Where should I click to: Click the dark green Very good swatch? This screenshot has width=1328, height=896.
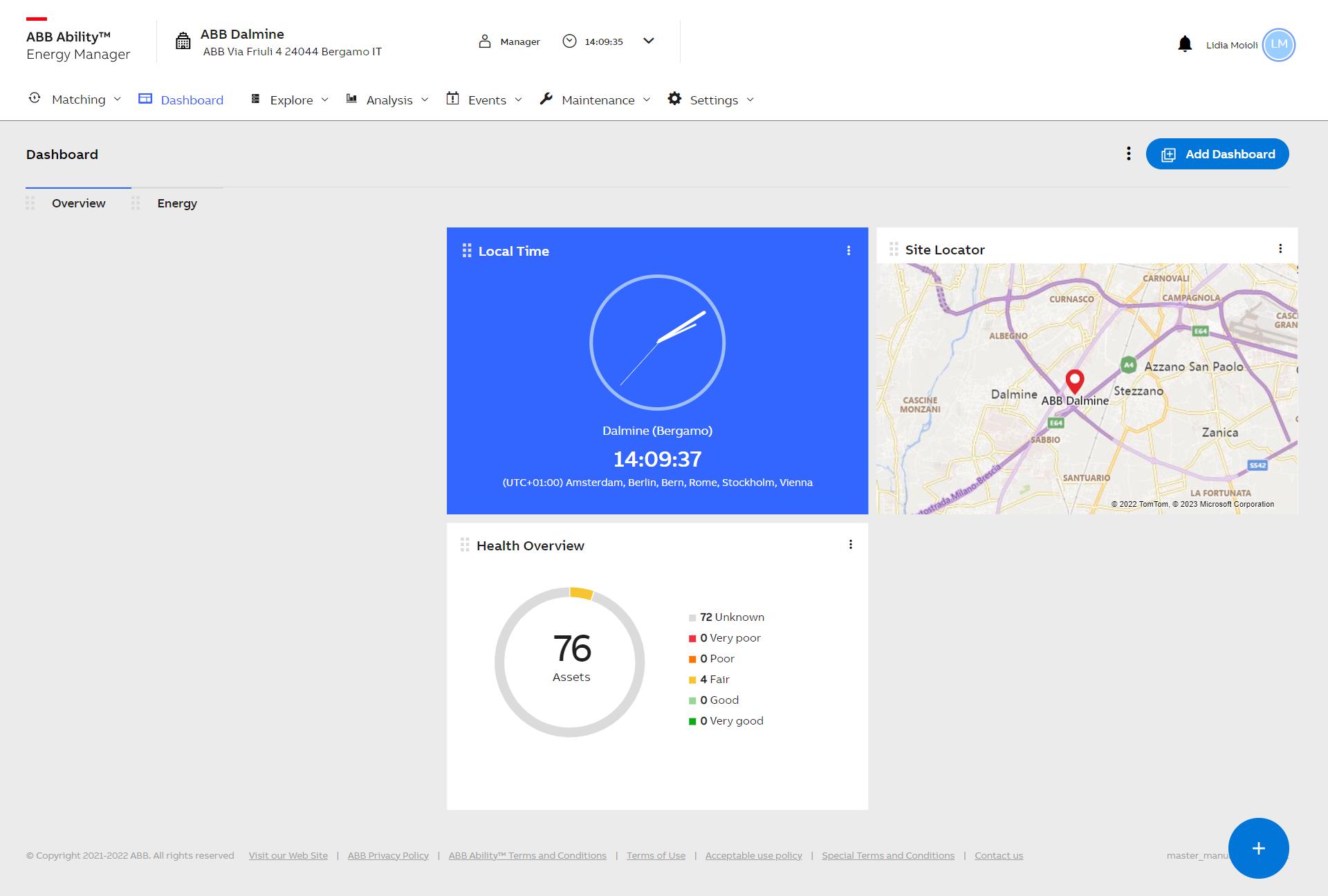(x=692, y=722)
